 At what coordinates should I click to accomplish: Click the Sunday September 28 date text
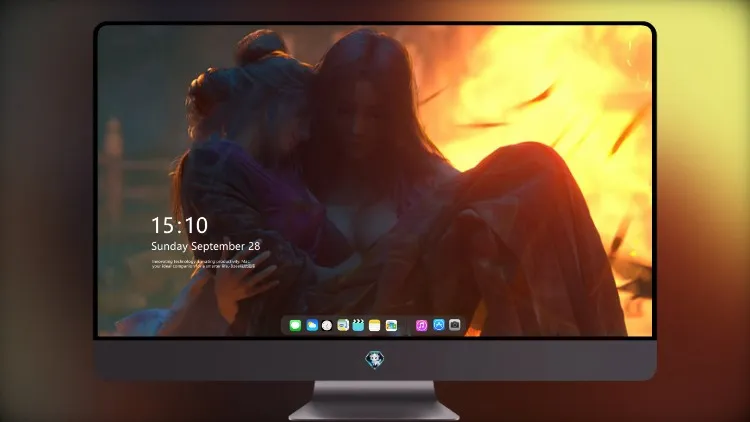click(206, 246)
